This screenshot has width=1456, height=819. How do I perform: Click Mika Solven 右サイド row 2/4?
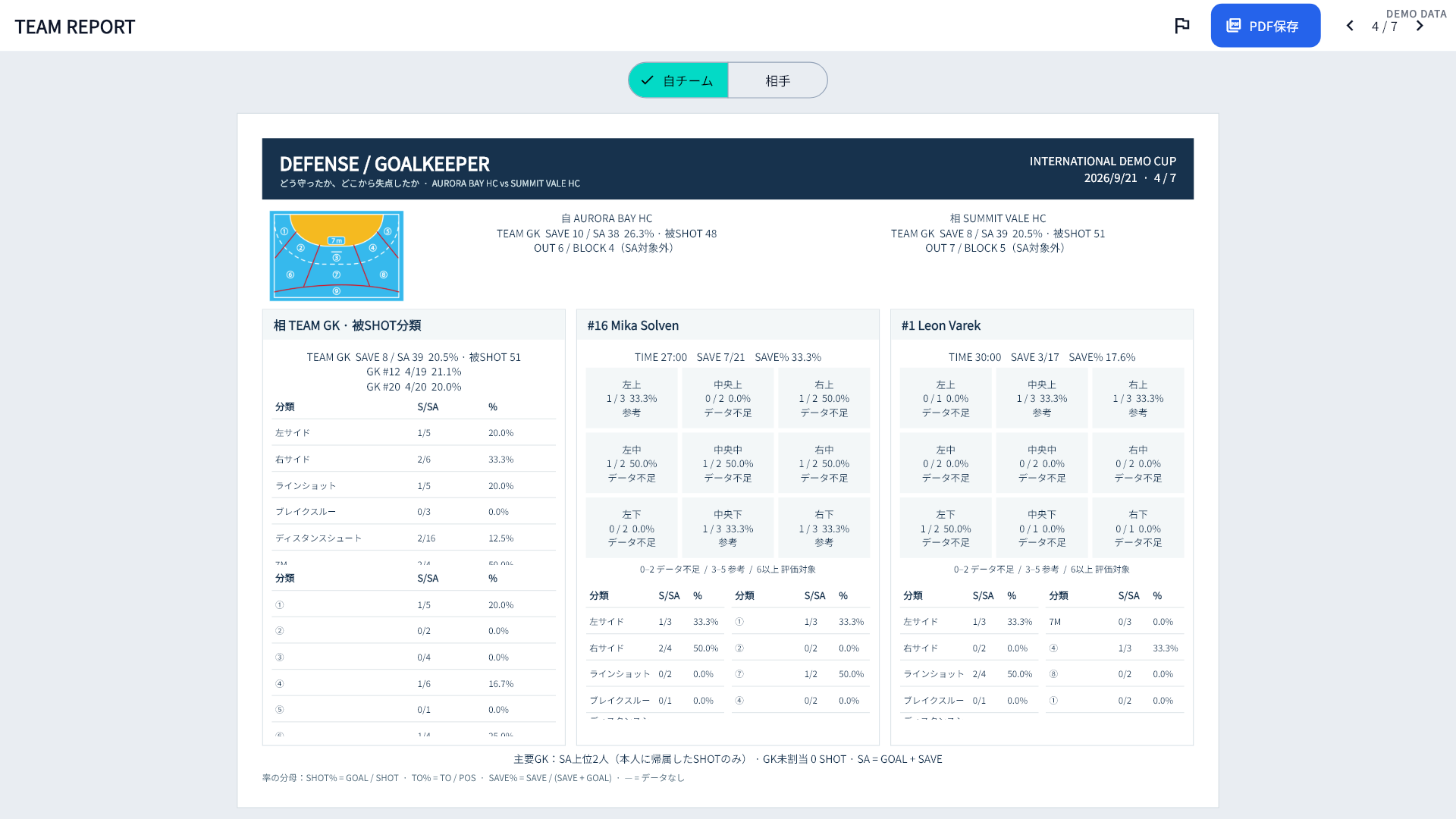[x=655, y=648]
